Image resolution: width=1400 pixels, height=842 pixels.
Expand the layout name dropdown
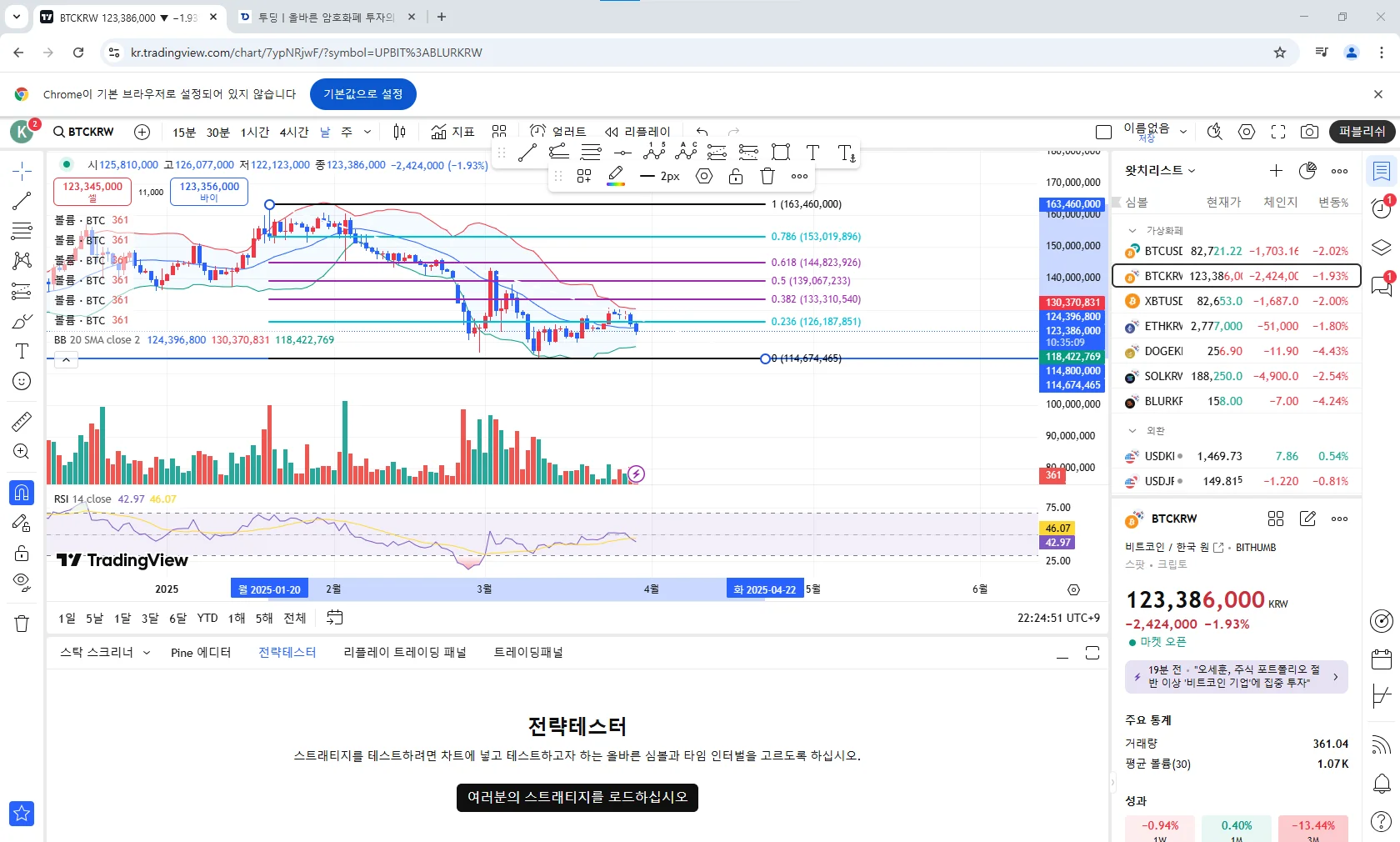[1183, 132]
